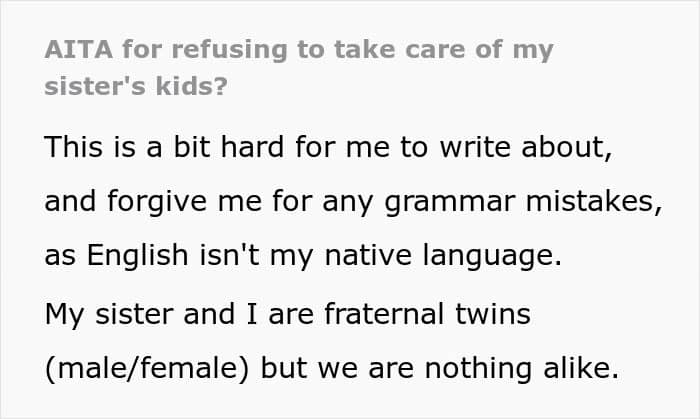Click the word "English" in the paragraph
700x419 pixels.
[137, 256]
